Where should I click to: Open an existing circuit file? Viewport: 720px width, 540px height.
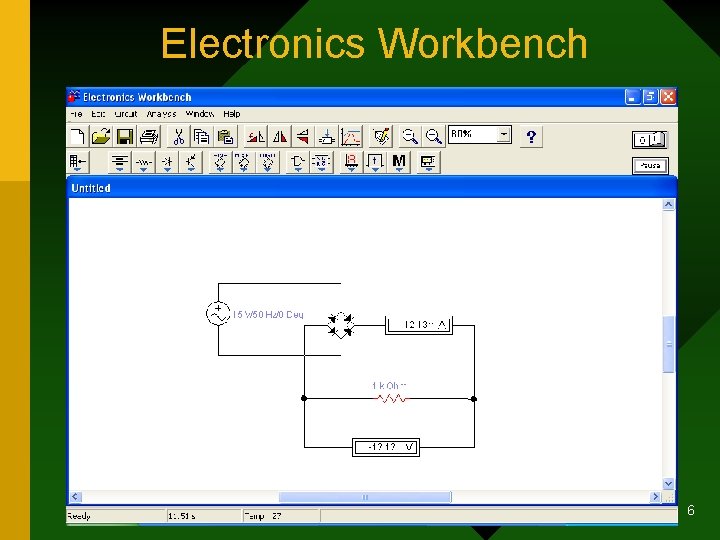pyautogui.click(x=101, y=136)
